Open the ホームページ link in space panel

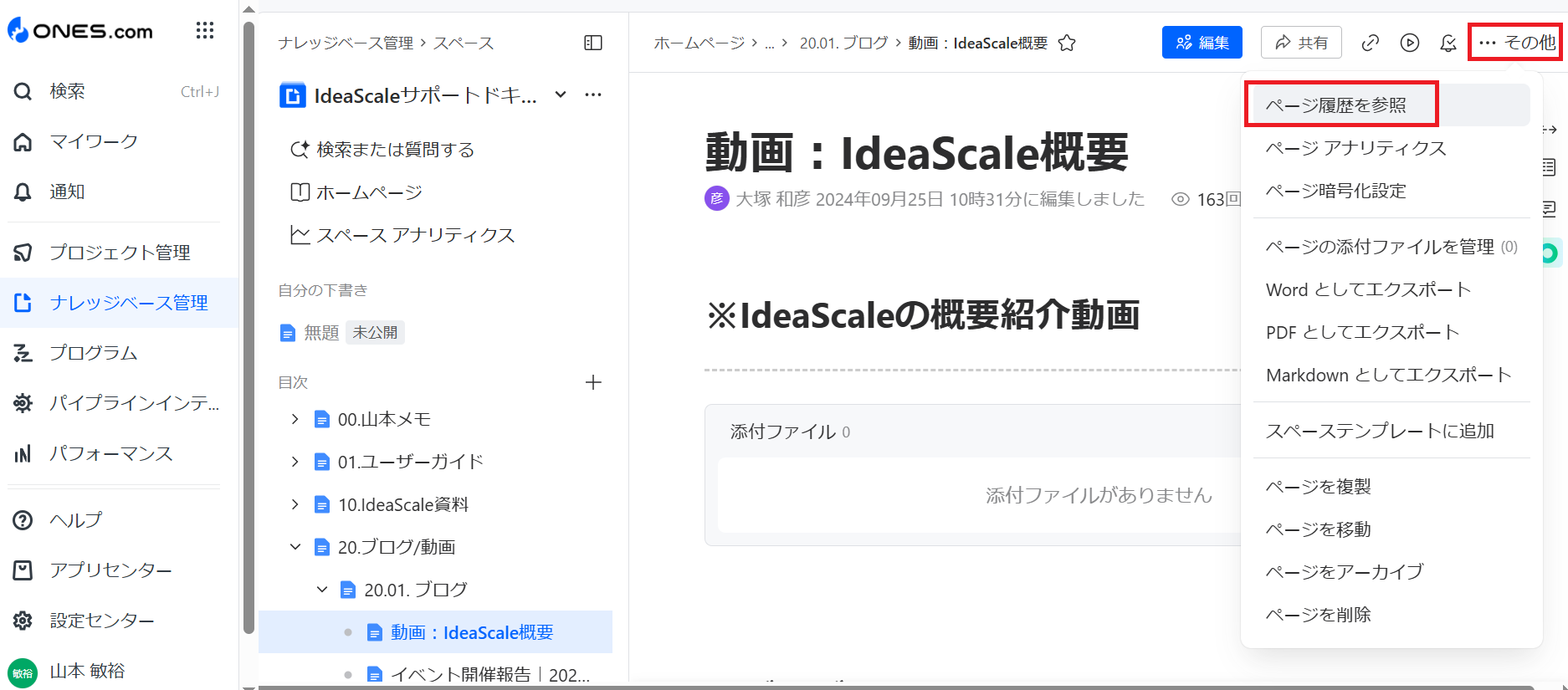pos(356,192)
